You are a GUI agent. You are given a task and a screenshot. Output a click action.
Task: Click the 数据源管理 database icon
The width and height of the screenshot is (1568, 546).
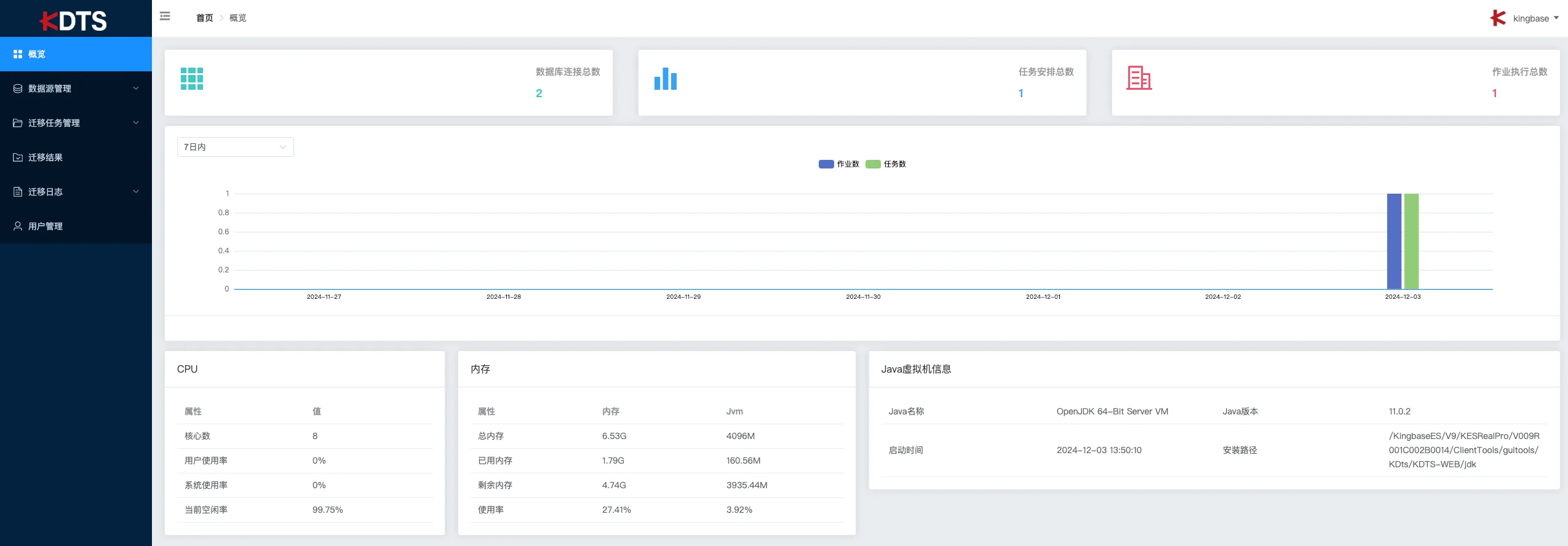tap(18, 89)
